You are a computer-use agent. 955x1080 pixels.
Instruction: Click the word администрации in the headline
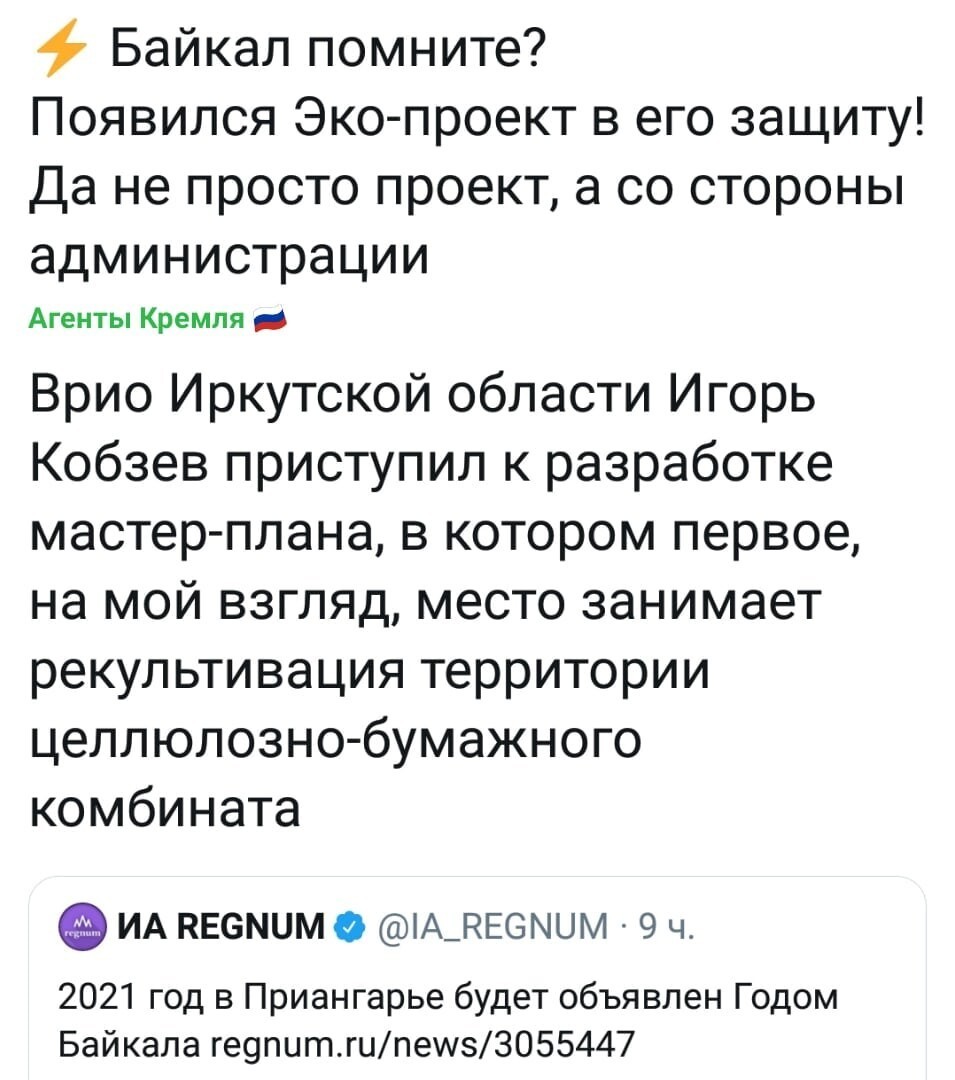tap(229, 256)
